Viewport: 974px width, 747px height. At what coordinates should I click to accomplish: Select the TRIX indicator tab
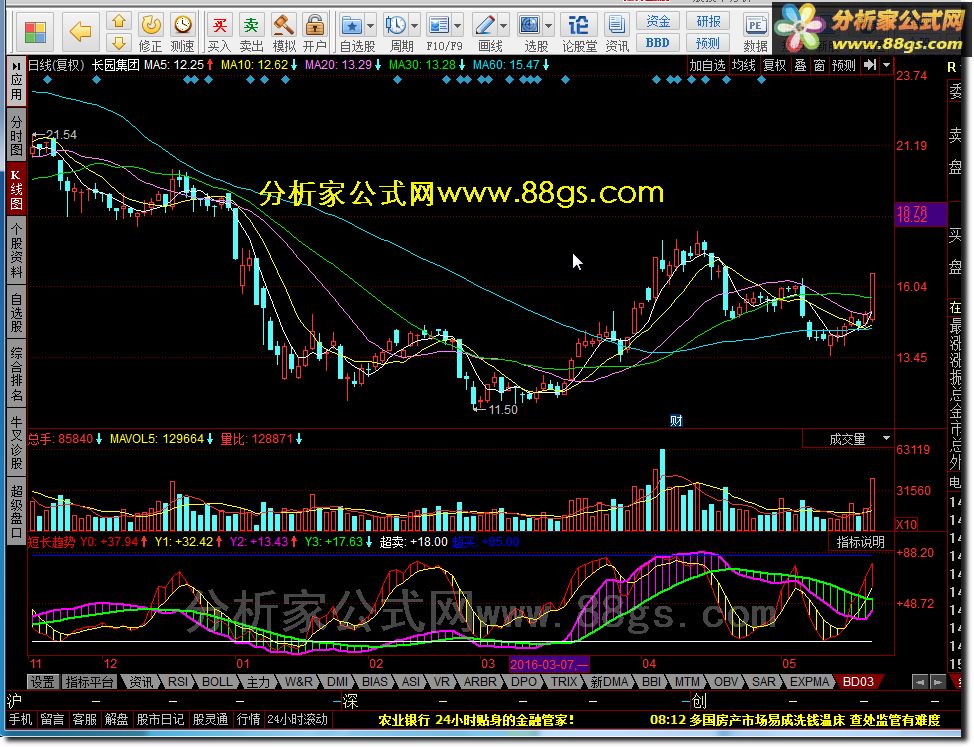coord(564,682)
